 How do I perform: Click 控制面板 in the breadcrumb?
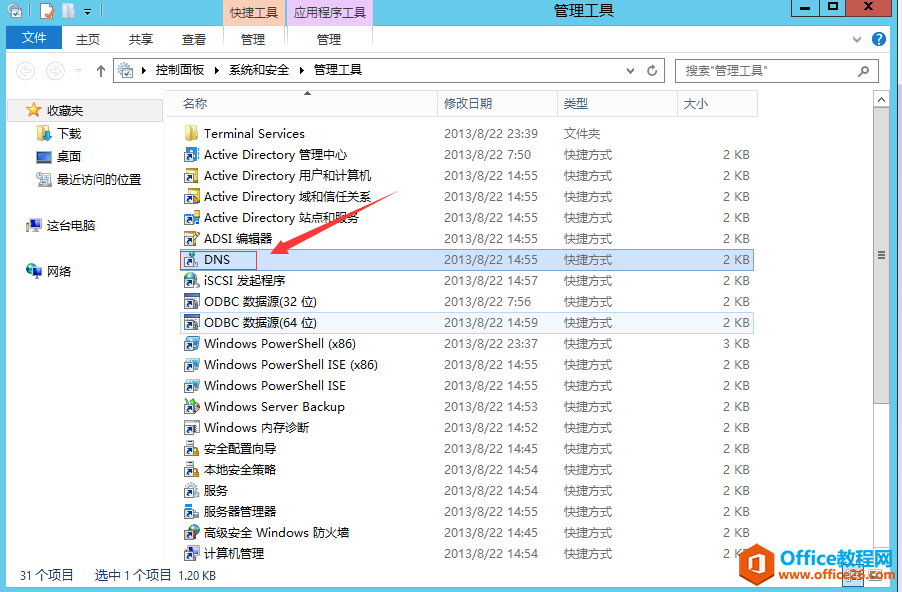[179, 70]
